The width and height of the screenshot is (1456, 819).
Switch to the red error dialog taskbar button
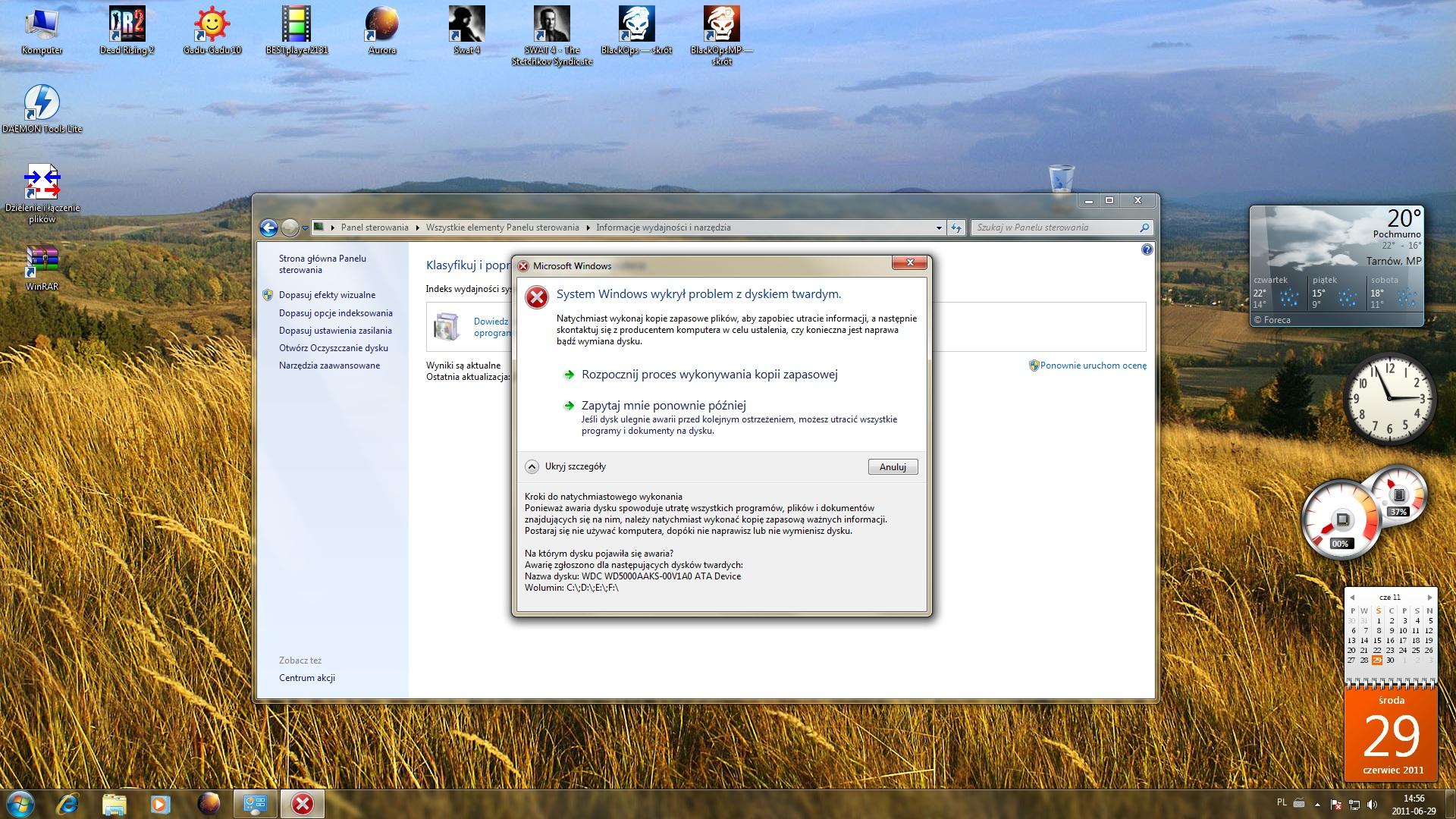click(x=303, y=804)
